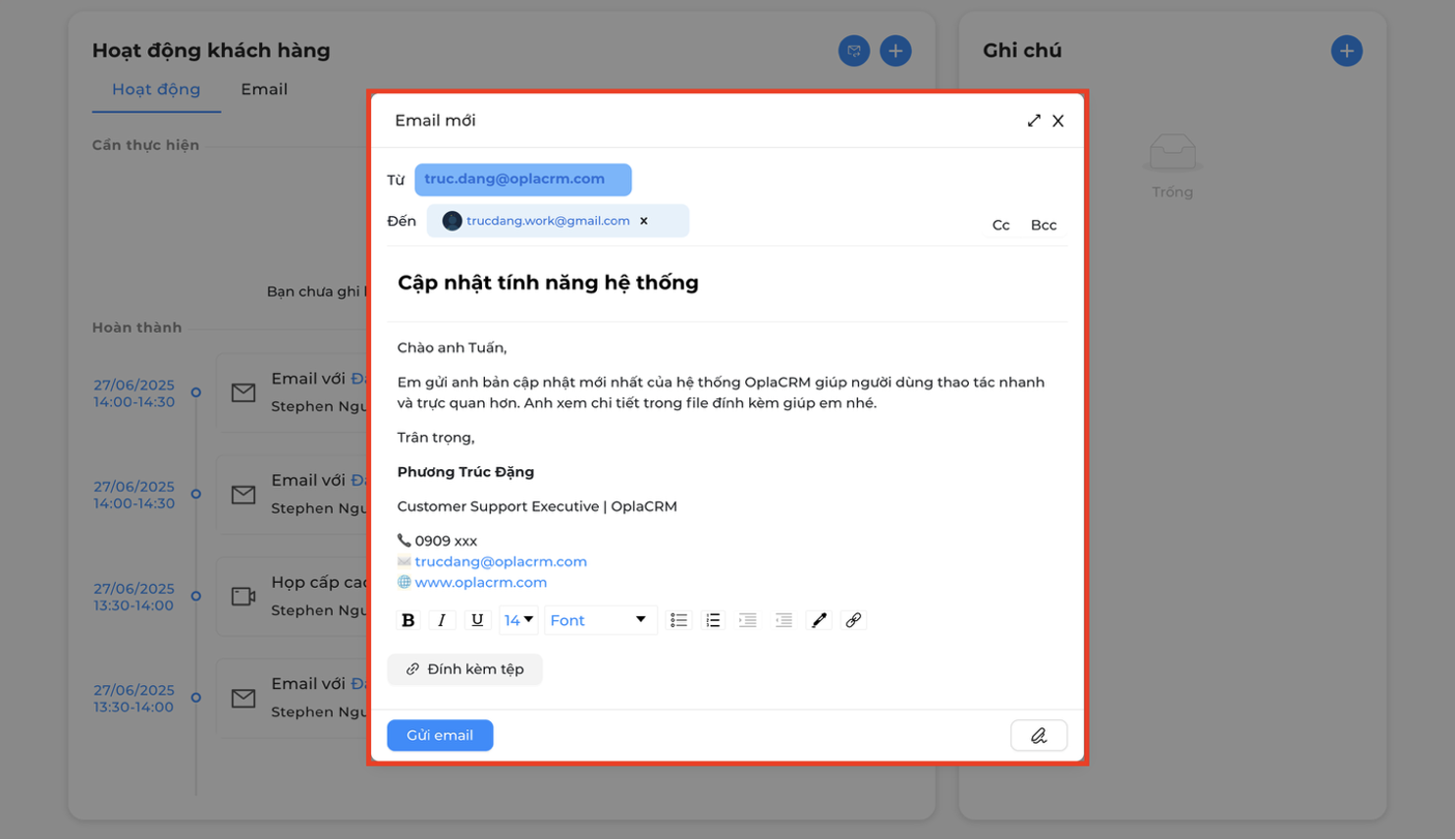Image resolution: width=1455 pixels, height=840 pixels.
Task: Click the Đính kèm tệp attach button
Action: point(464,669)
